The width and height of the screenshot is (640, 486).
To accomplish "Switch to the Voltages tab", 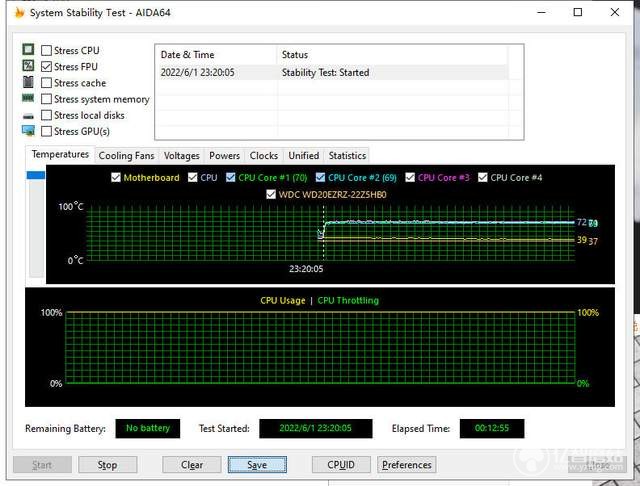I will [x=182, y=155].
